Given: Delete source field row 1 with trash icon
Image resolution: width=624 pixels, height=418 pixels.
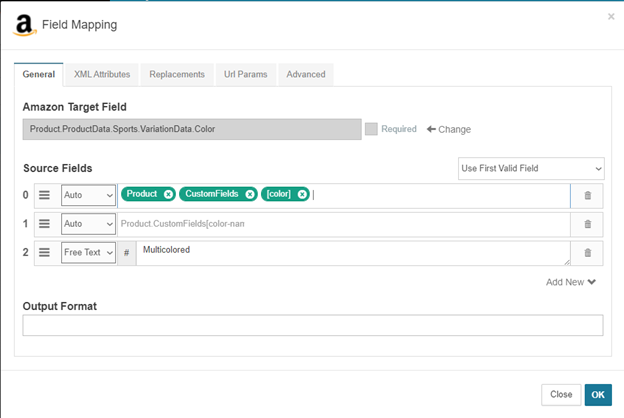Looking at the screenshot, I should pyautogui.click(x=587, y=224).
